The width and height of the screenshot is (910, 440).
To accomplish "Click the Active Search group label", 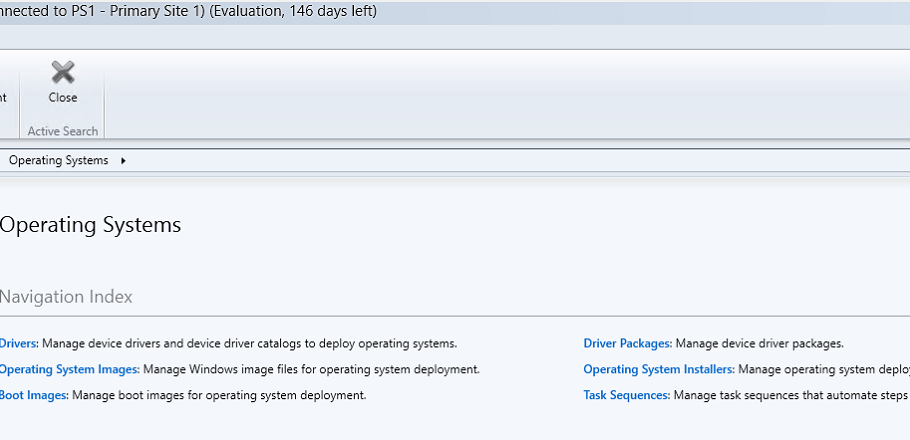I will click(63, 131).
